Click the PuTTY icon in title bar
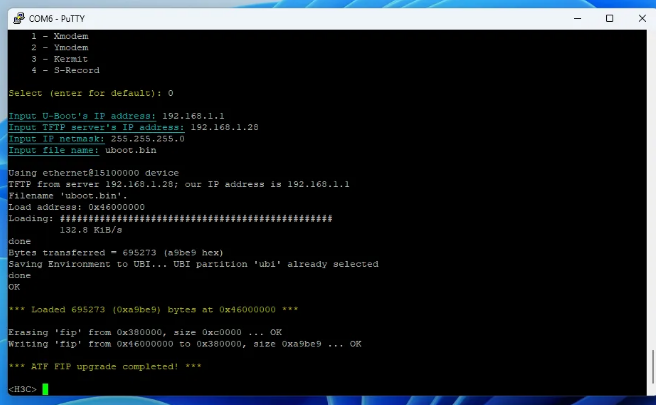 click(14, 17)
